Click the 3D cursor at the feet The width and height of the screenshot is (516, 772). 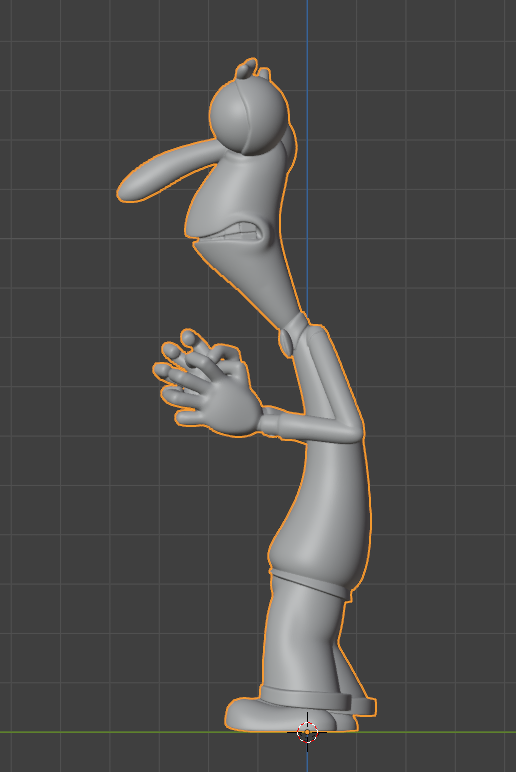[x=307, y=732]
